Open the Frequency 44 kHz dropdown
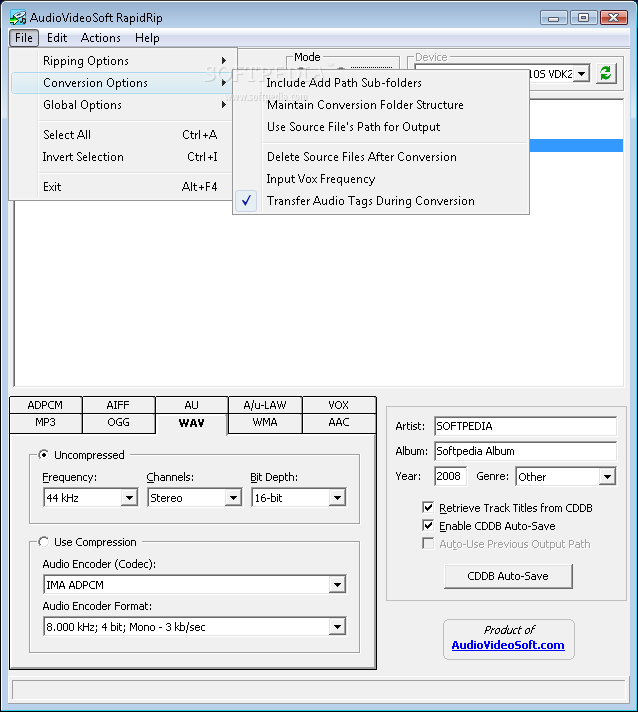The image size is (638, 712). [x=129, y=498]
